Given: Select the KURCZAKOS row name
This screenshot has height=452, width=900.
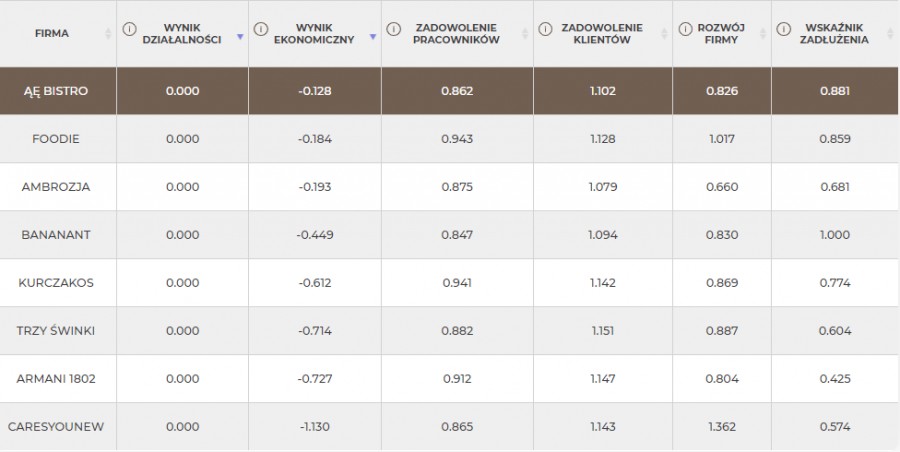Looking at the screenshot, I should tap(56, 283).
